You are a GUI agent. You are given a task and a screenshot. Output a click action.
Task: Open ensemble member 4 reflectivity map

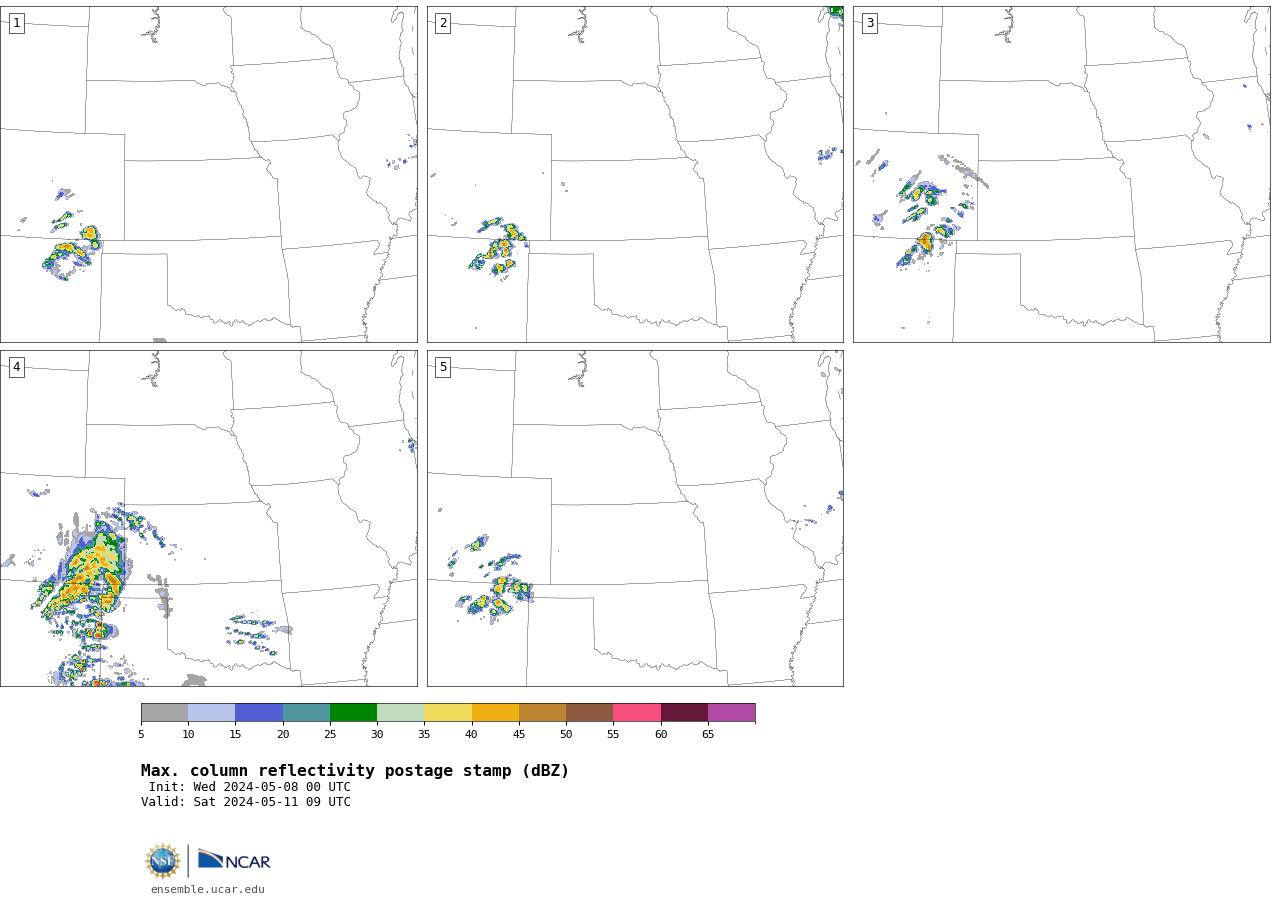coord(208,518)
